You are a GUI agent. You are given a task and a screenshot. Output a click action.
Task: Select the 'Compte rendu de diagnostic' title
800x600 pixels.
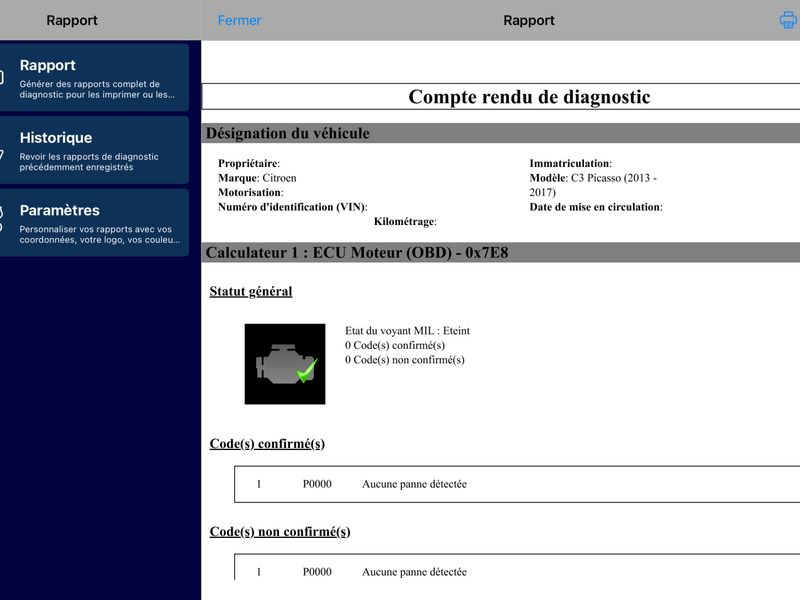point(529,96)
